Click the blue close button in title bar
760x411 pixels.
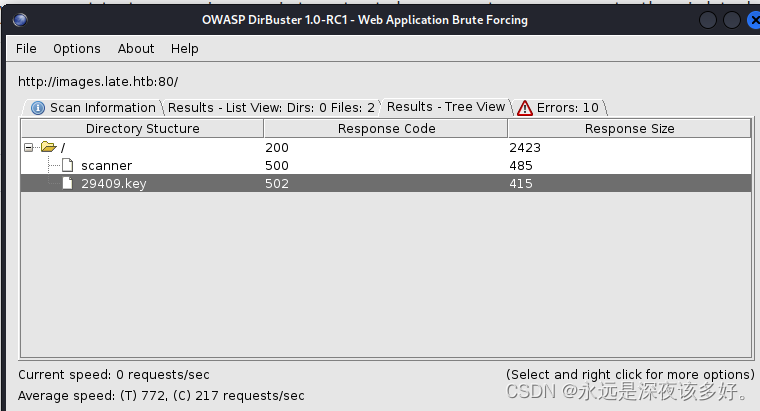click(x=754, y=20)
